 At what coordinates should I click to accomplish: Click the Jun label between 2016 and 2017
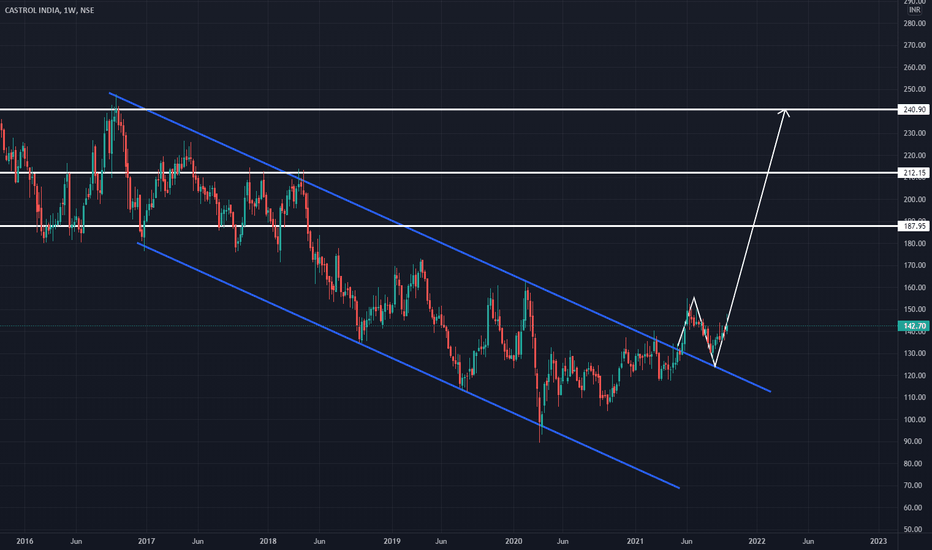click(76, 541)
